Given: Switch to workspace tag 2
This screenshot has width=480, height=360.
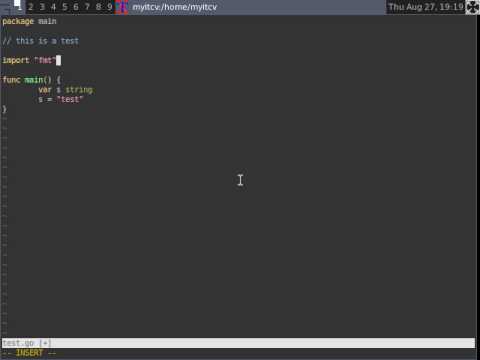Looking at the screenshot, I should (31, 7).
